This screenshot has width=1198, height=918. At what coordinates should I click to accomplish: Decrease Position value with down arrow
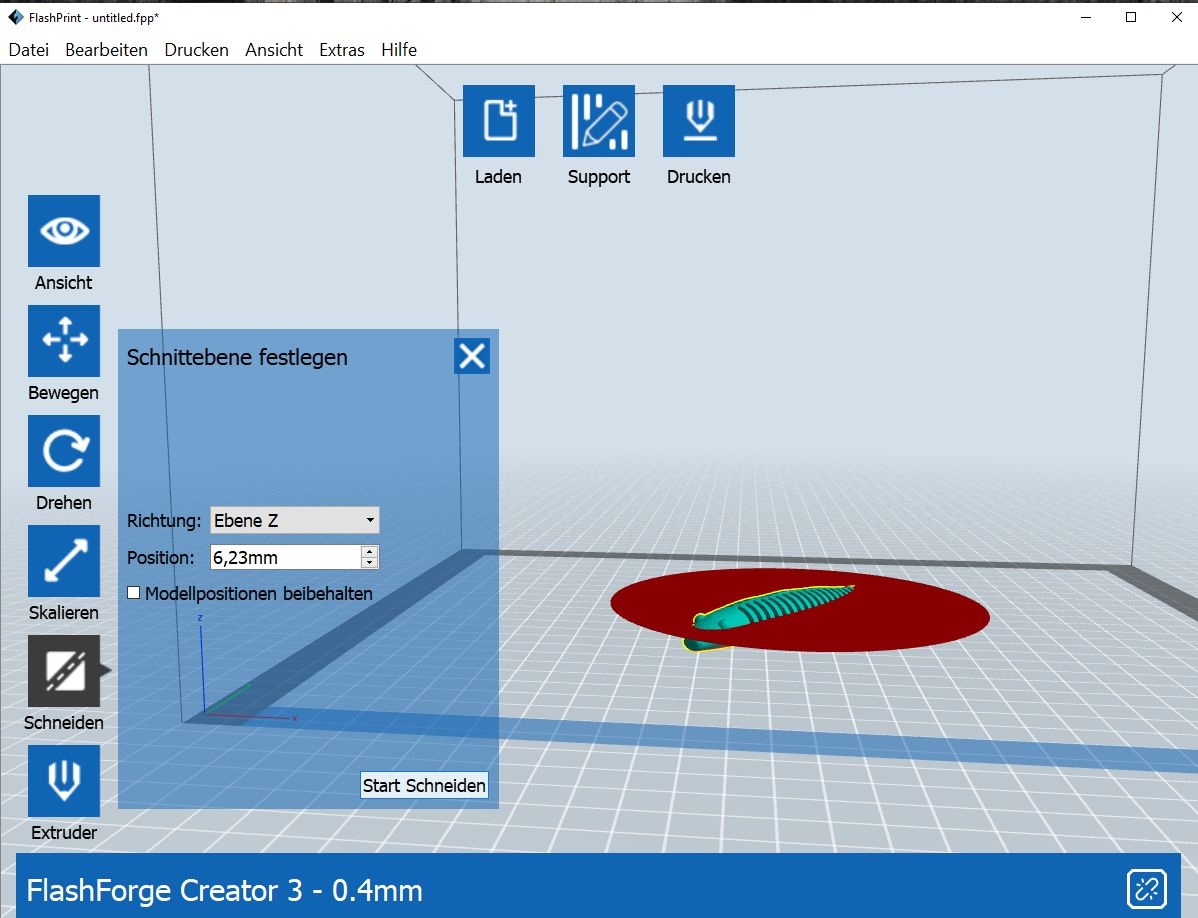(370, 563)
